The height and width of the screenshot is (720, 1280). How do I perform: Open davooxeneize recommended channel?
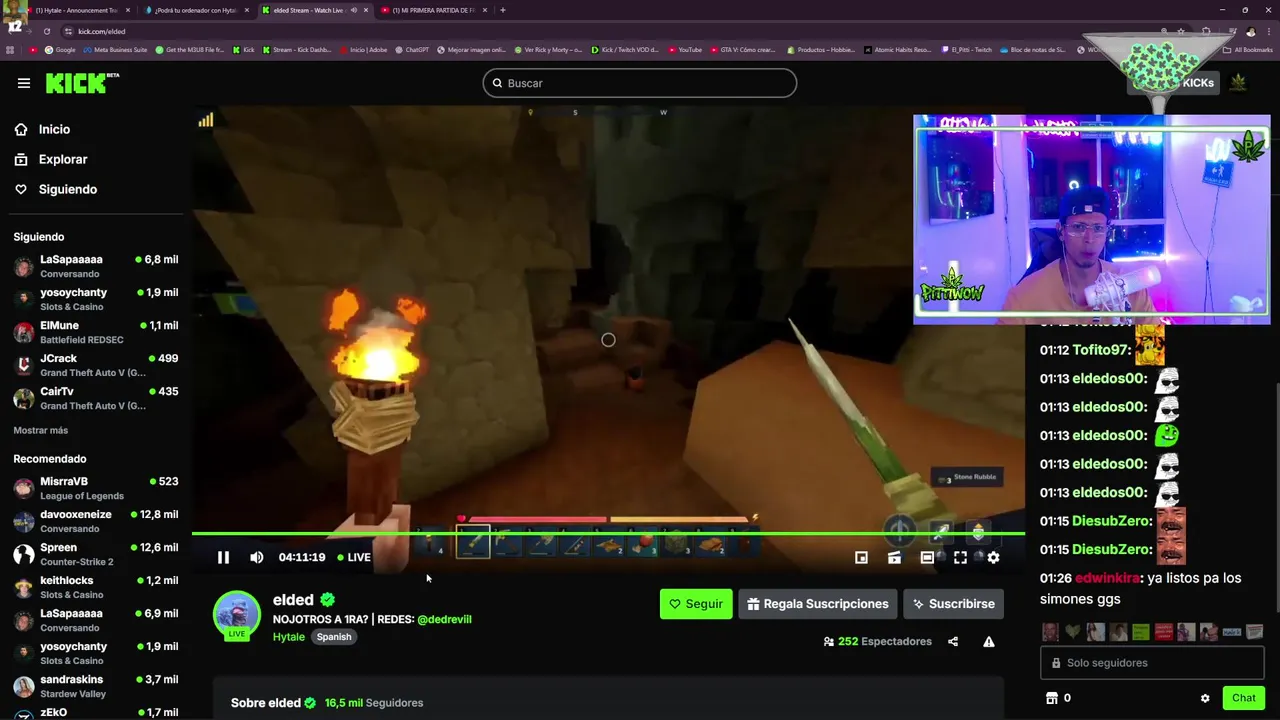pos(96,521)
